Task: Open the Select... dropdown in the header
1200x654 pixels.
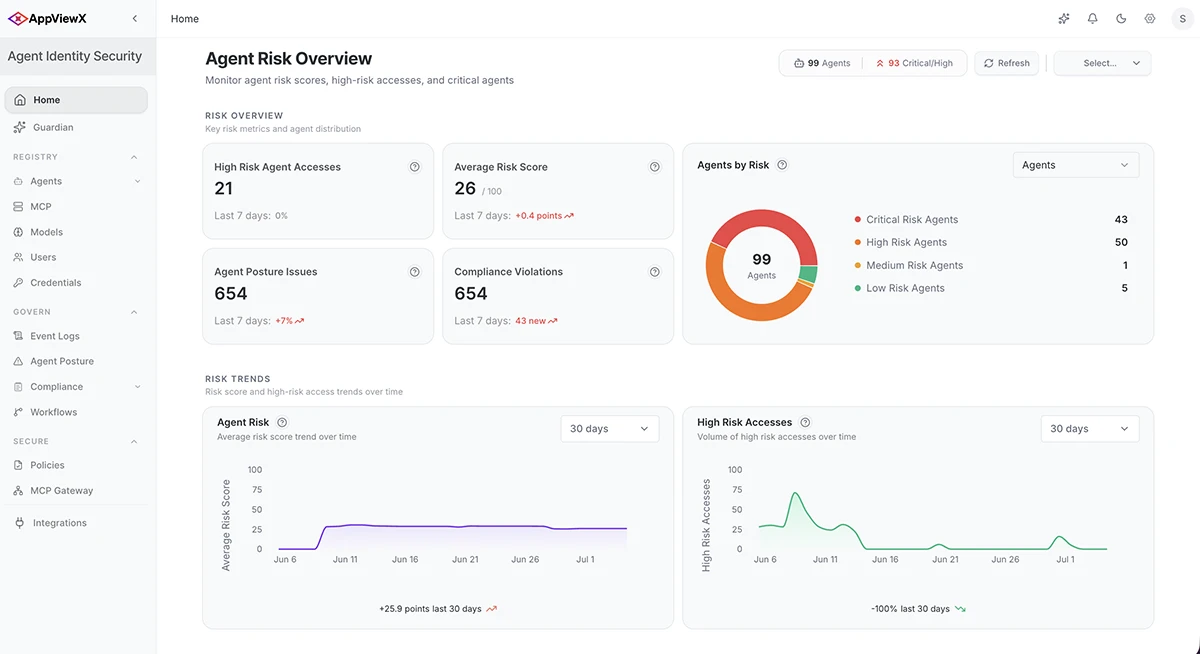Action: coord(1102,63)
